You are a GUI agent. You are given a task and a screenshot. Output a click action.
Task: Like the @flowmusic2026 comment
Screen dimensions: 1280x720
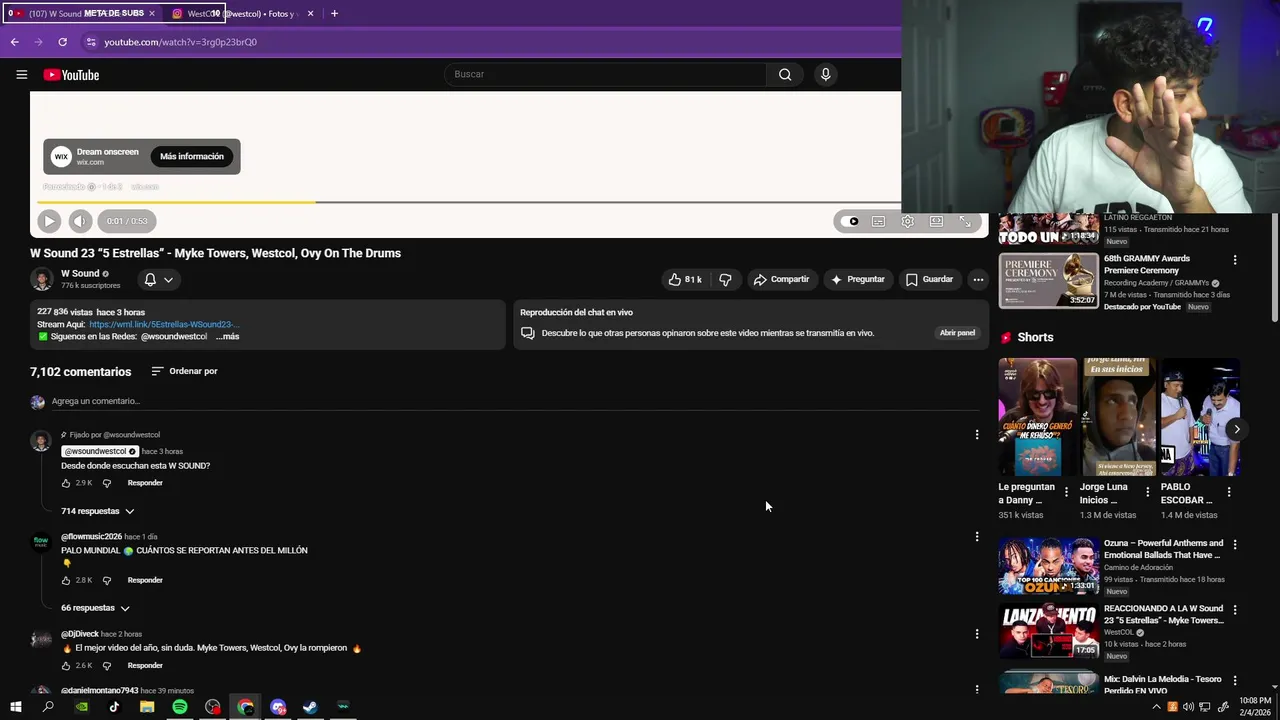click(x=66, y=580)
